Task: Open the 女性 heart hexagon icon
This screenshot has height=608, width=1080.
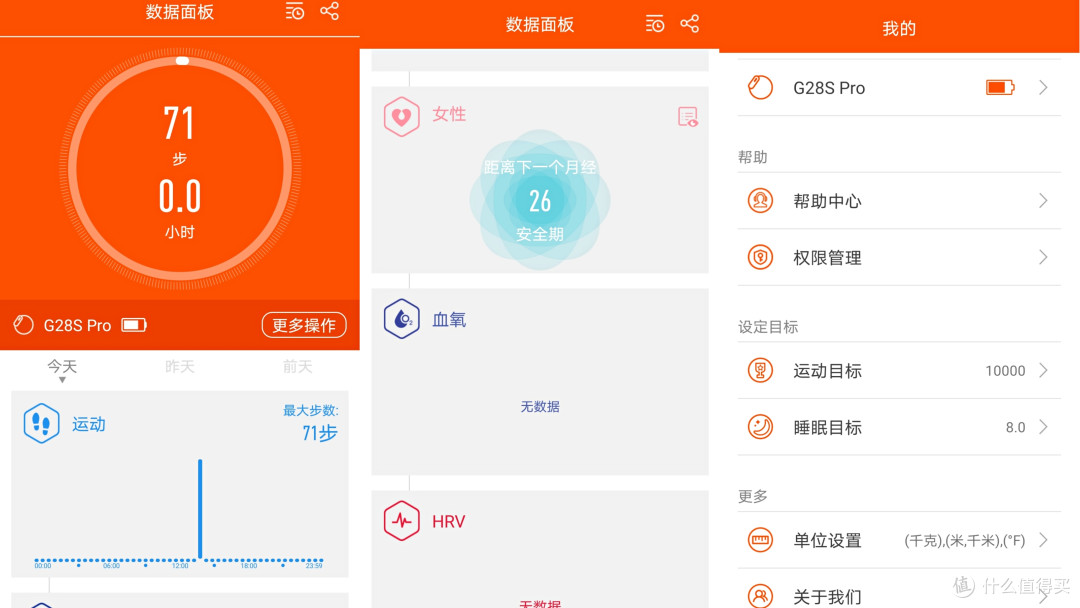Action: 402,116
